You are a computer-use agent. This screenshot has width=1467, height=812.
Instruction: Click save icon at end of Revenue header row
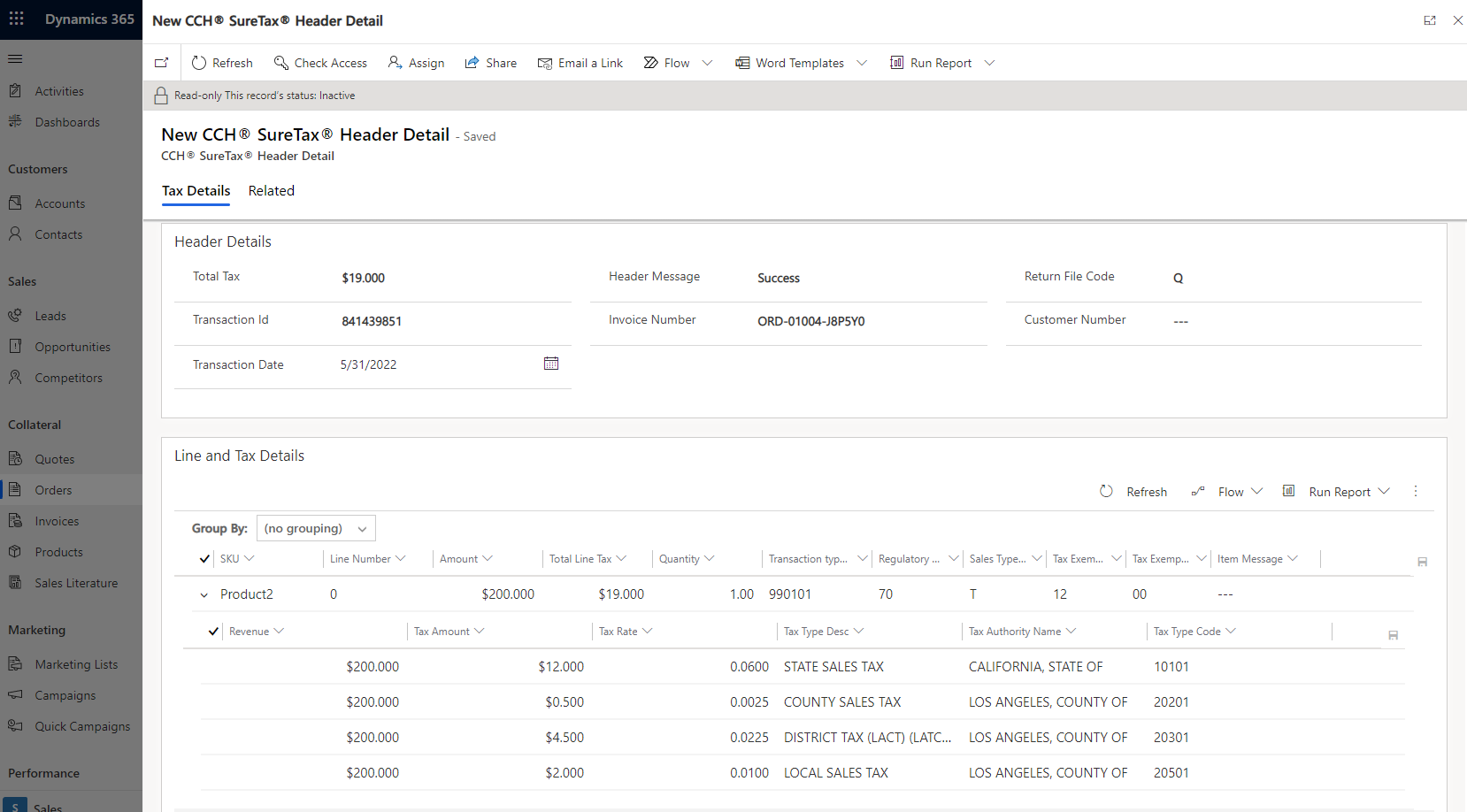tap(1394, 635)
